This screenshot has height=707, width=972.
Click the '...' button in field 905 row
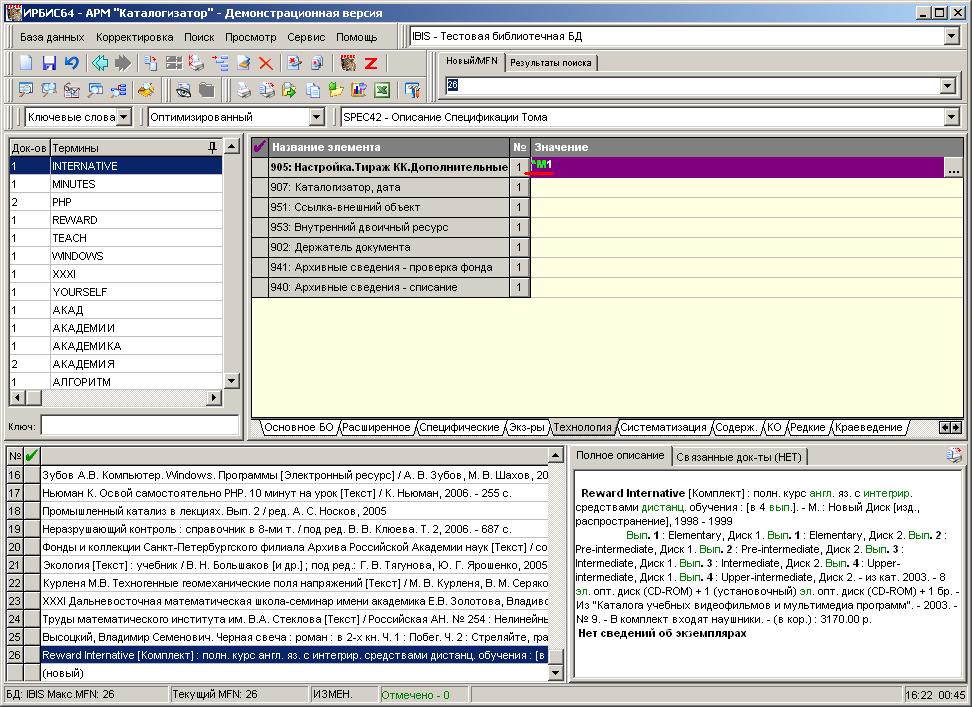point(951,168)
